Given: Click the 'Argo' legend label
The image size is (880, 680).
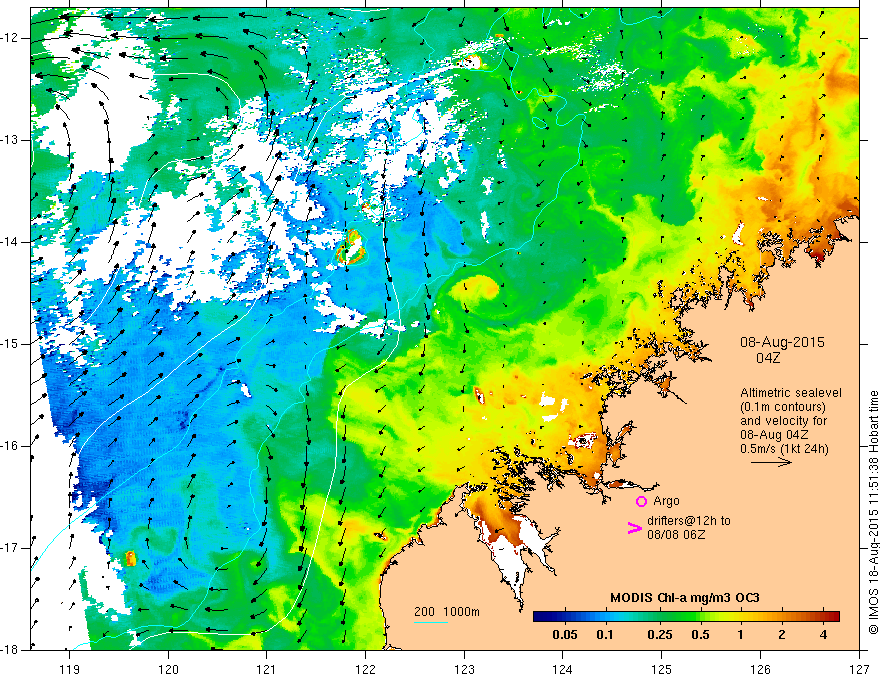Looking at the screenshot, I should [666, 501].
